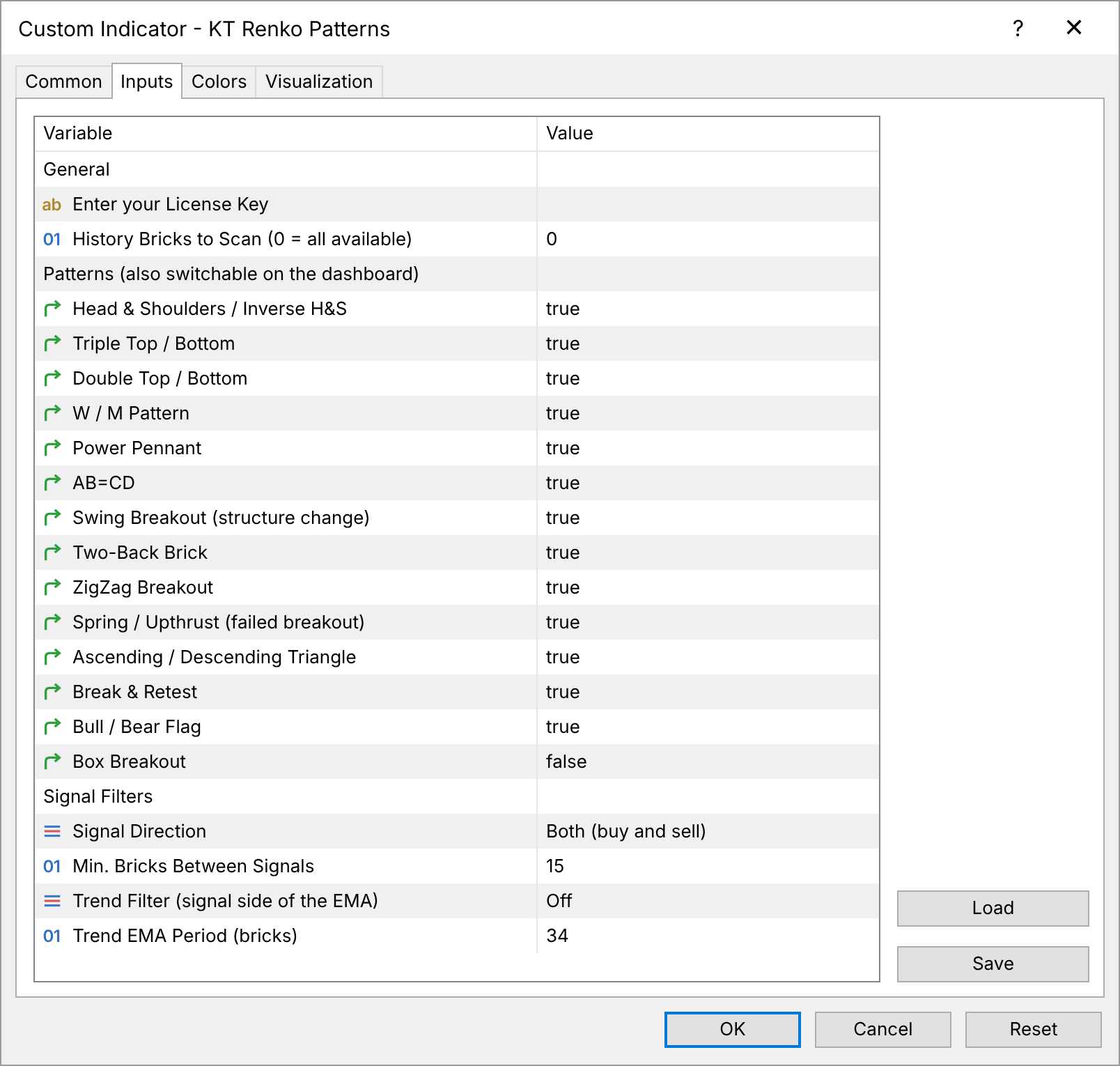Click the string icon beside Enter your License Key
This screenshot has width=1120, height=1066.
click(52, 204)
